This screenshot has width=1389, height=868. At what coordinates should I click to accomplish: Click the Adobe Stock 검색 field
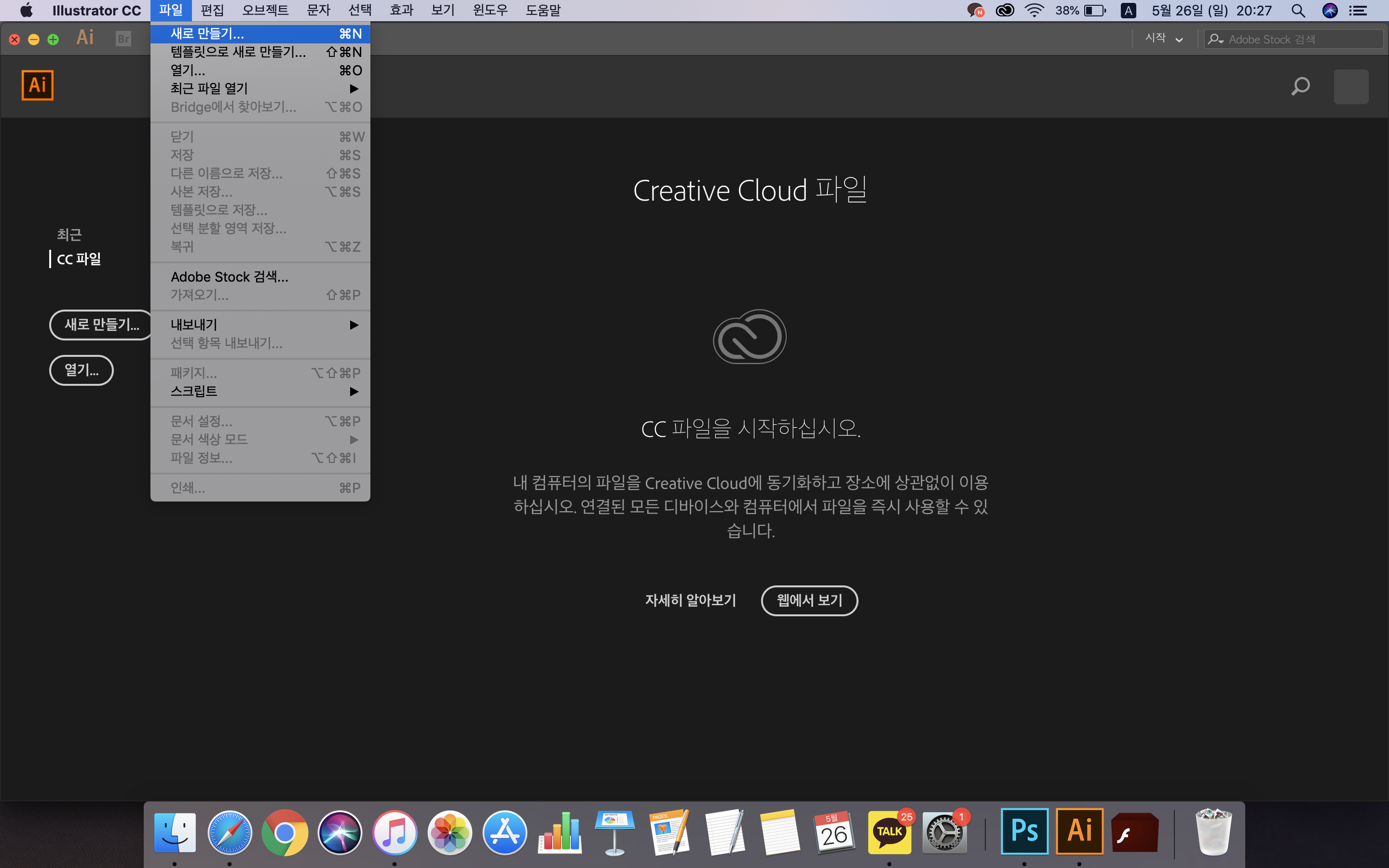pos(1294,39)
